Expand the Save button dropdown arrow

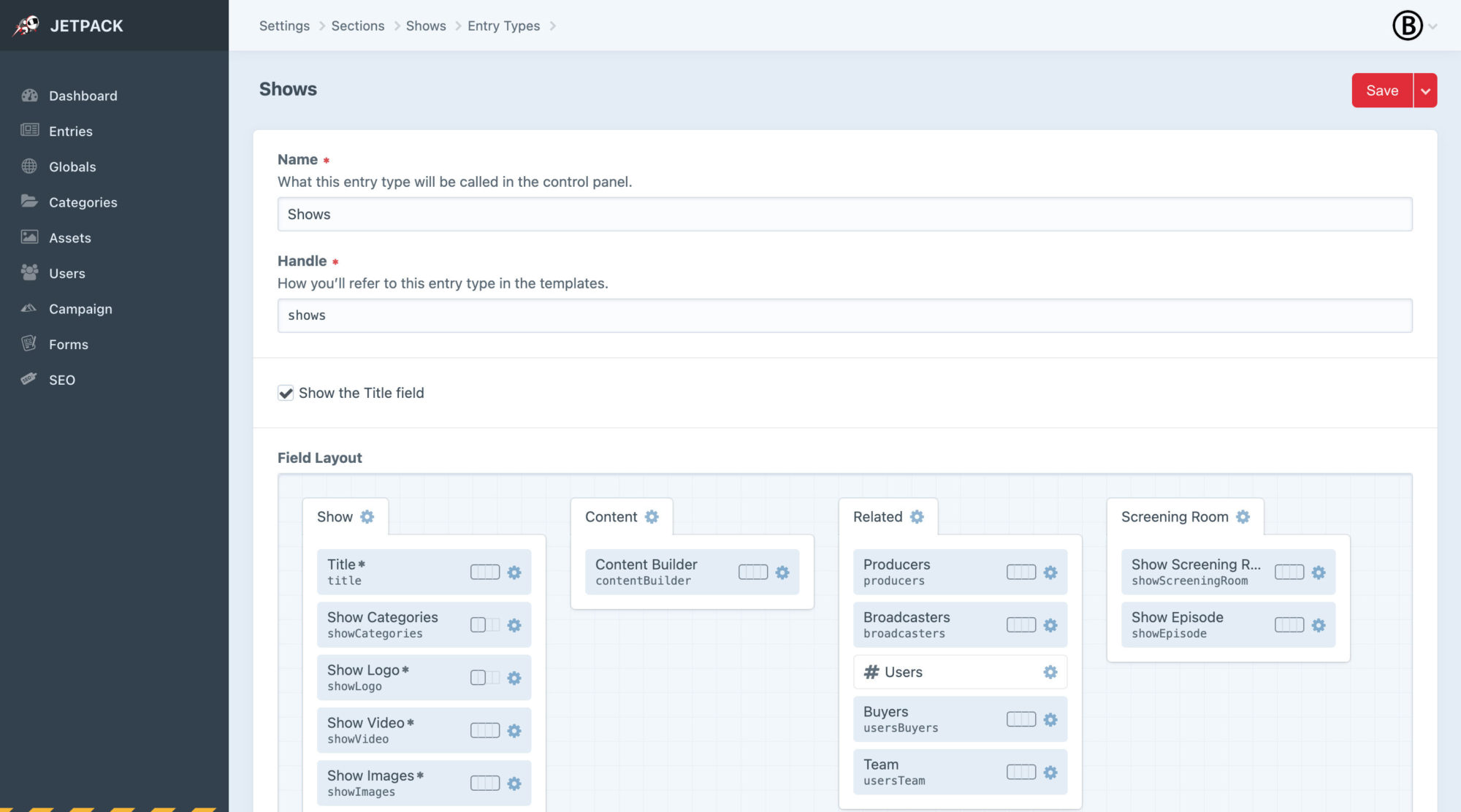tap(1424, 90)
